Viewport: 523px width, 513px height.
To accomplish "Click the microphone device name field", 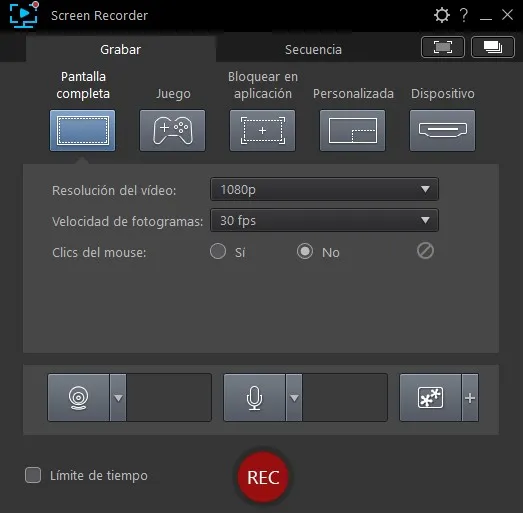I will tap(345, 398).
